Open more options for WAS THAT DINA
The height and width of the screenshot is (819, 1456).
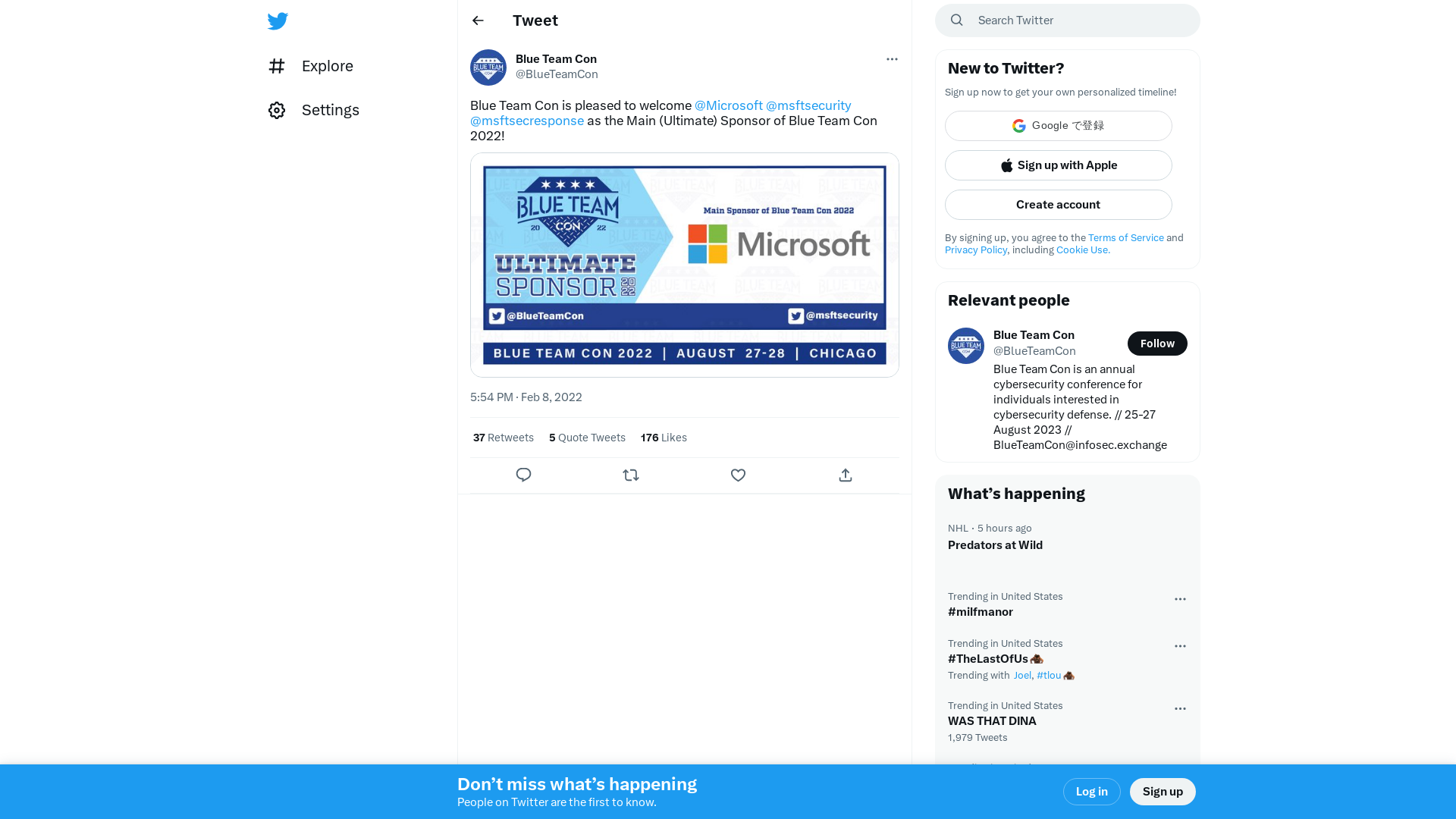click(x=1180, y=708)
